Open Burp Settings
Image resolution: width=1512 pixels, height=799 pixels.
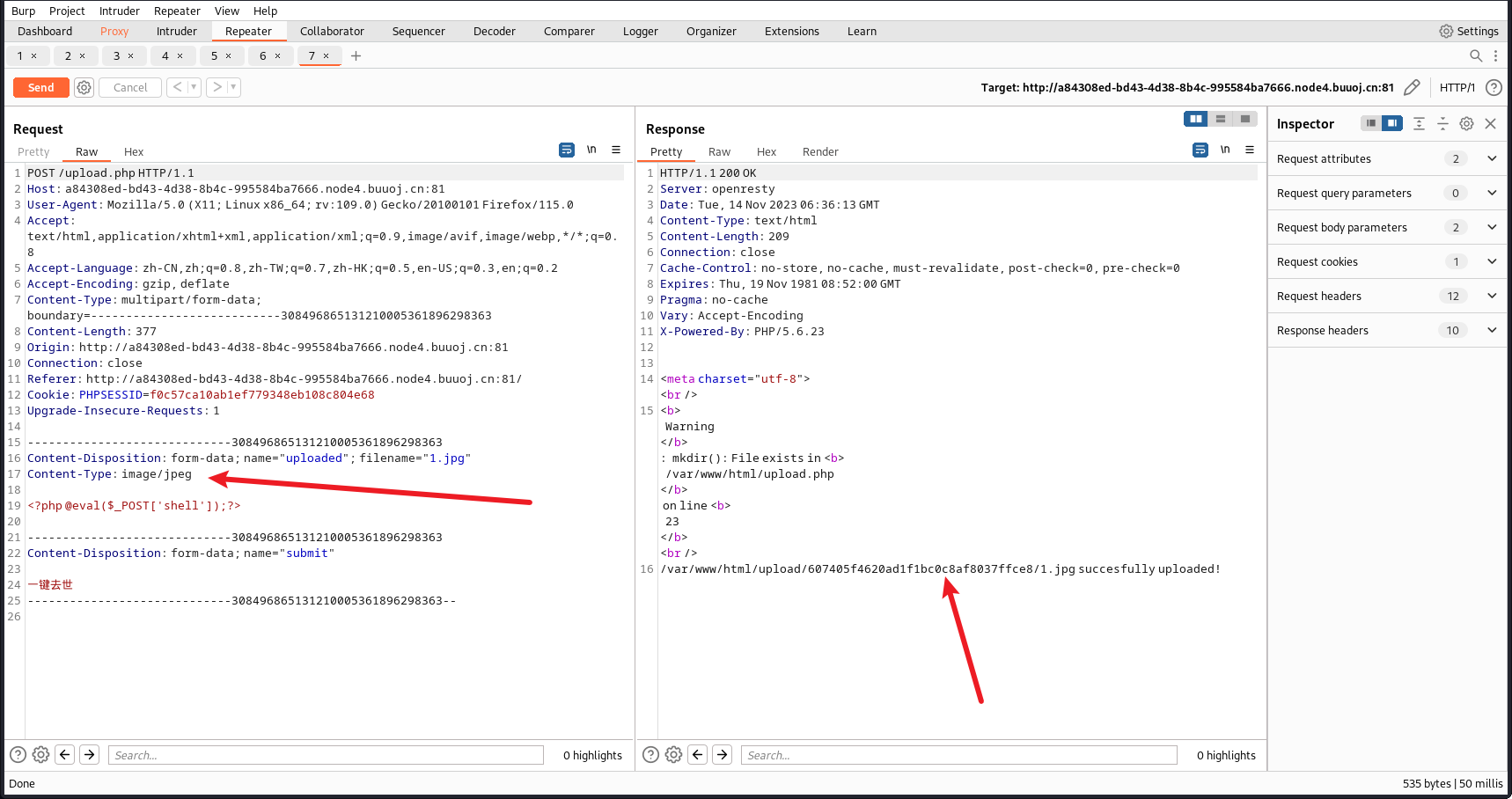point(1469,31)
